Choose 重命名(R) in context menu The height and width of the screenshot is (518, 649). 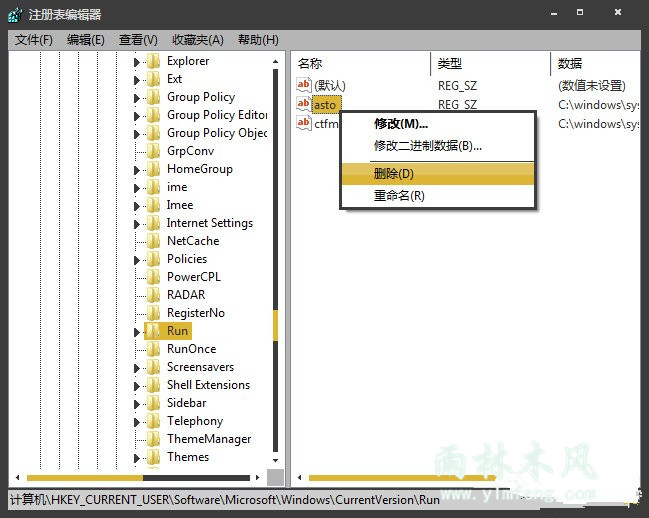(x=438, y=195)
